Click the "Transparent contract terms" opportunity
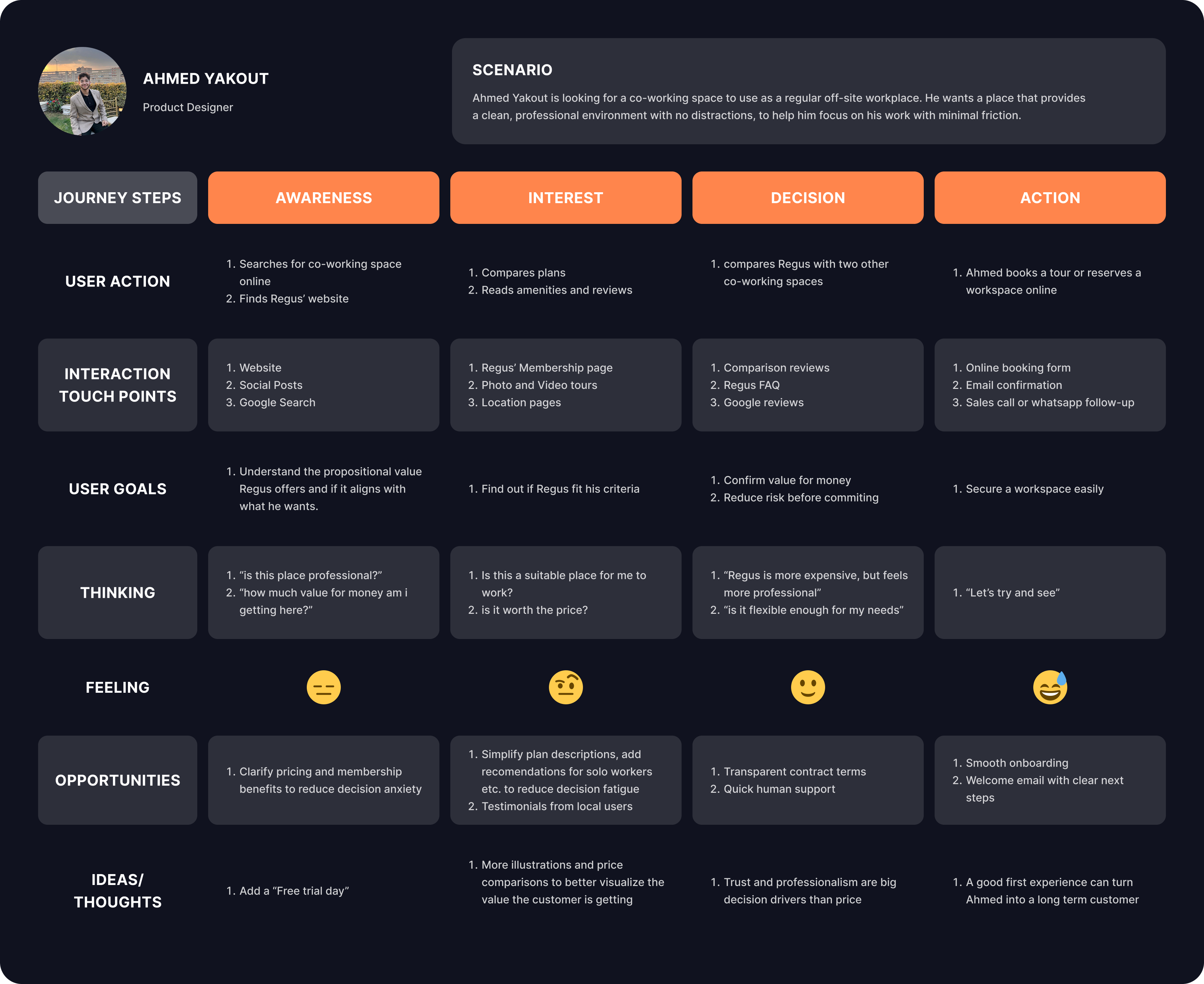The width and height of the screenshot is (1204, 984). 795,771
